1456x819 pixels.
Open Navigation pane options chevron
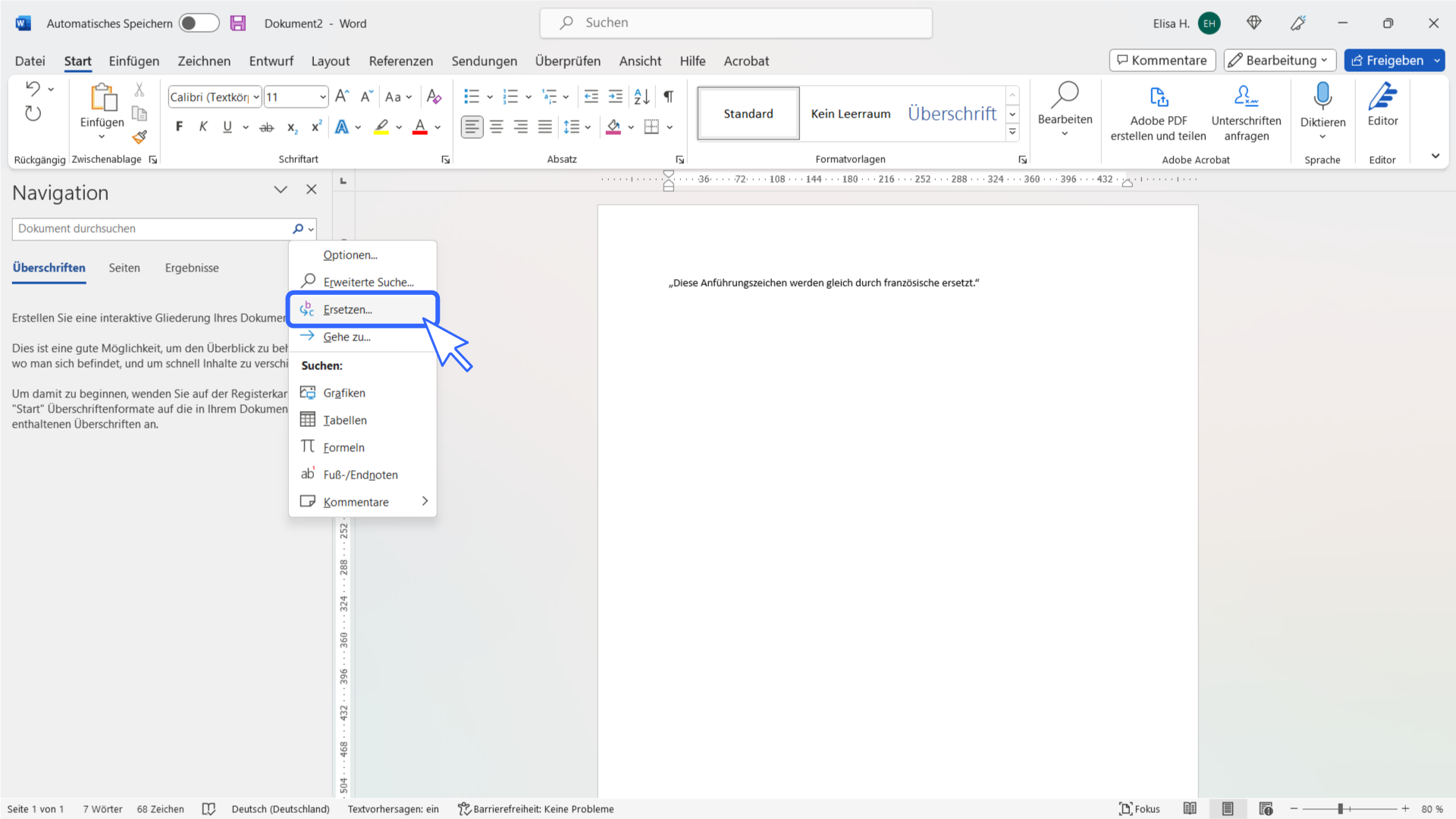click(x=281, y=190)
